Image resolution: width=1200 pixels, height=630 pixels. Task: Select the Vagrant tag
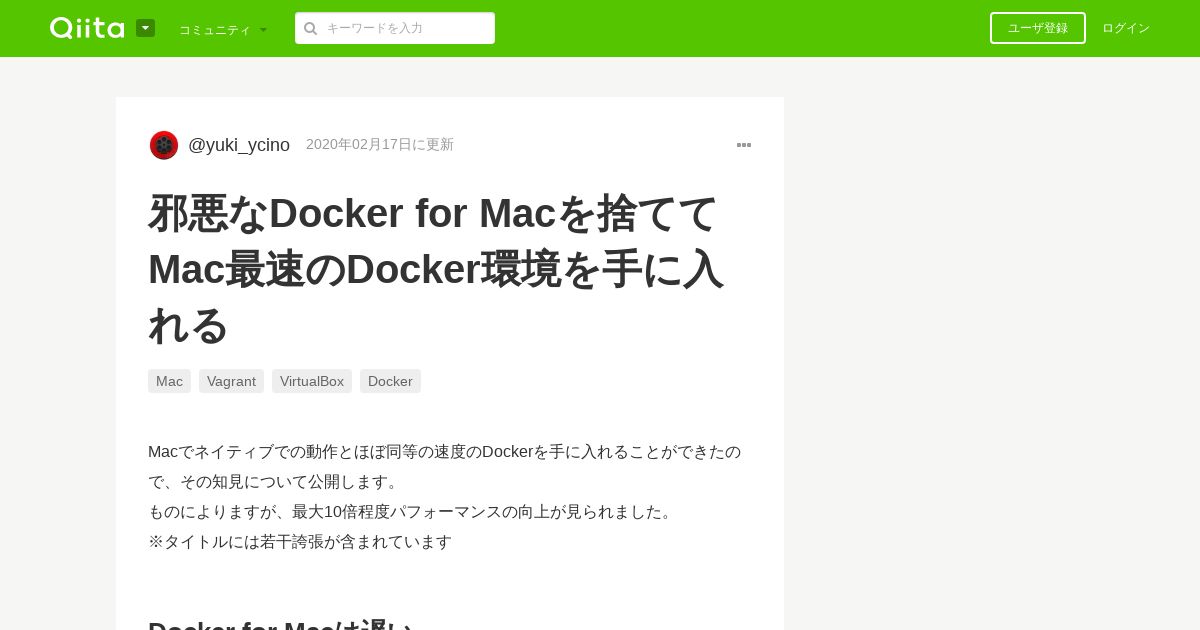point(231,381)
